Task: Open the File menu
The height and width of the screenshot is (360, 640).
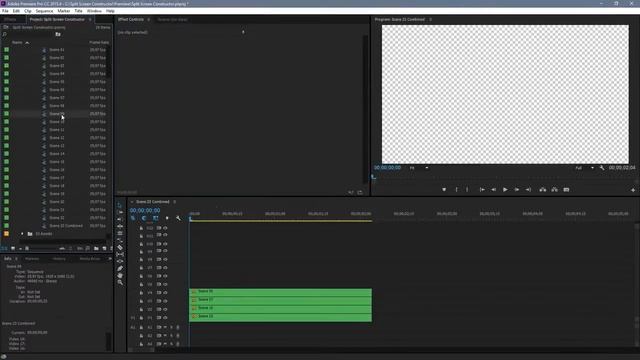Action: coord(5,11)
